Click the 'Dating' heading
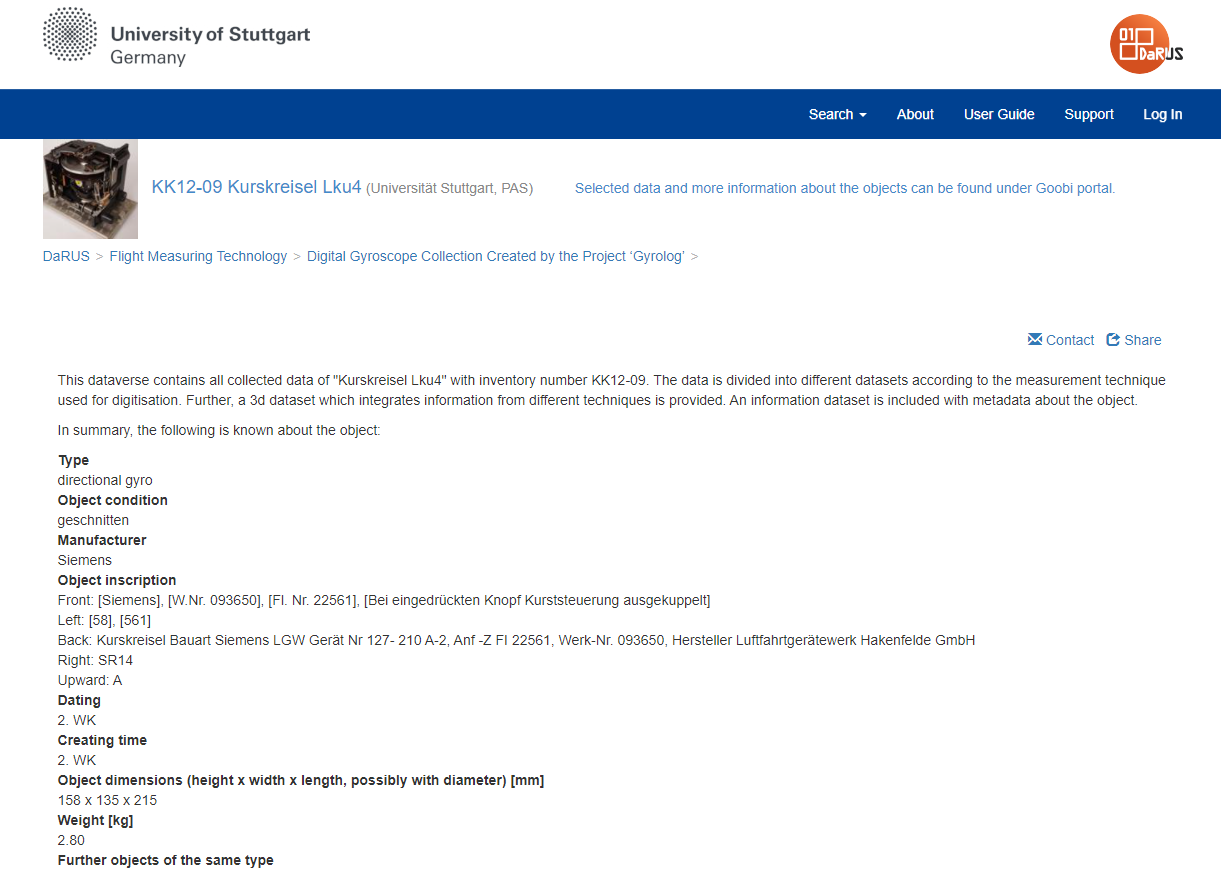Screen dimensions: 1221x872 click(x=79, y=700)
